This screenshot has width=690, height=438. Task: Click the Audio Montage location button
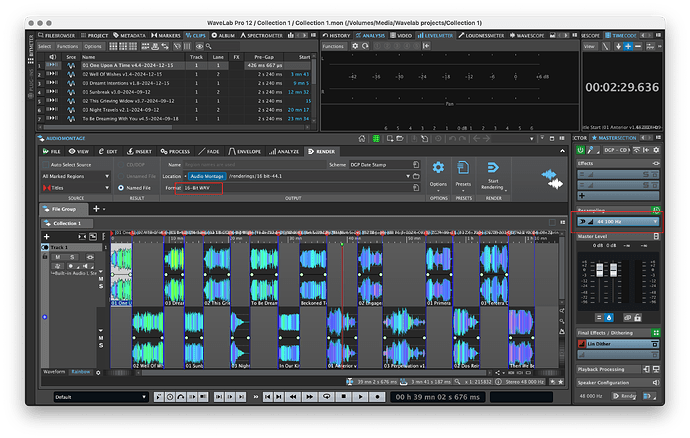pyautogui.click(x=209, y=175)
